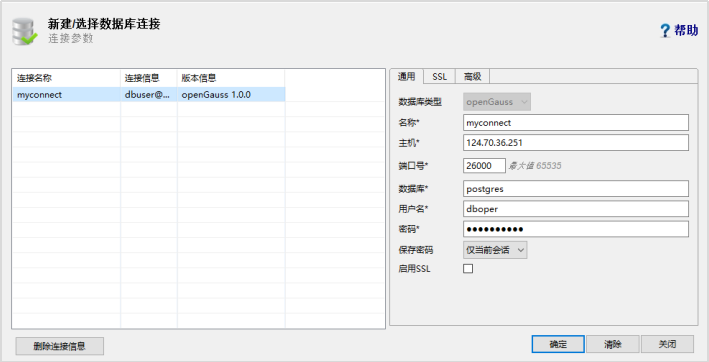Click the dbuser@... connection info cell
The width and height of the screenshot is (709, 362).
click(149, 94)
